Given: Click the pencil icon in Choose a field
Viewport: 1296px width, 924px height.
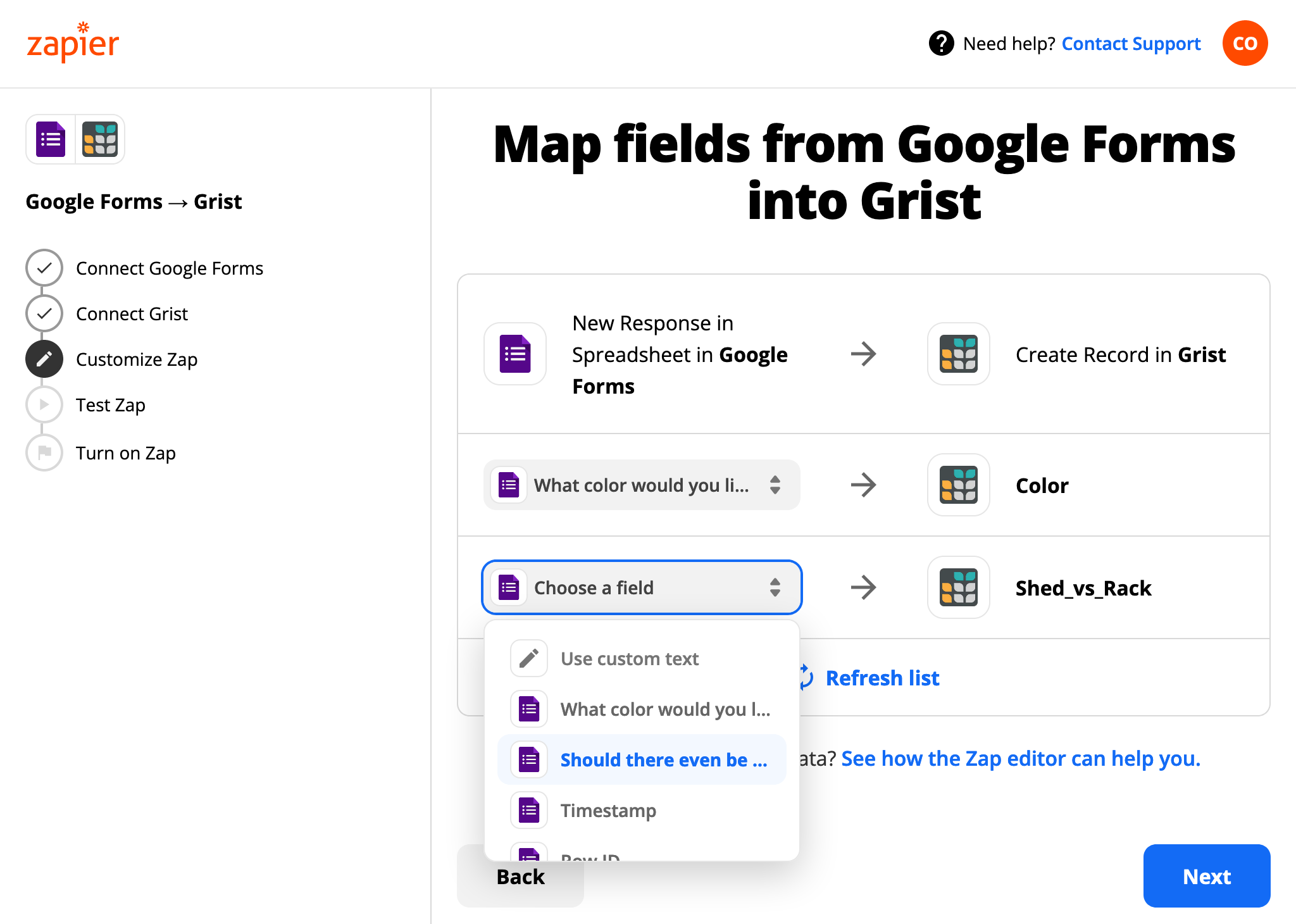Looking at the screenshot, I should click(529, 658).
